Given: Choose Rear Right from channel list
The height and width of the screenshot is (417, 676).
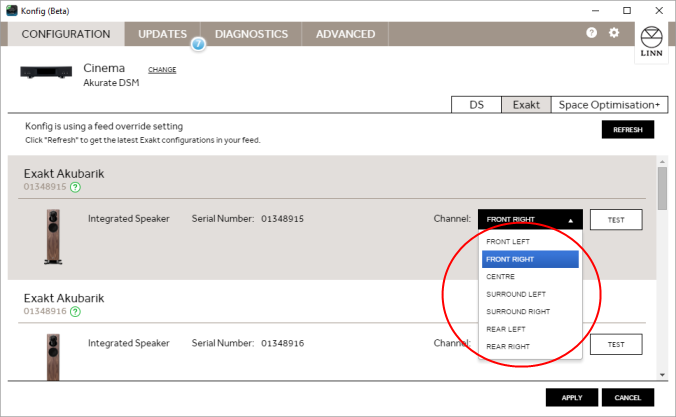Looking at the screenshot, I should coord(530,346).
